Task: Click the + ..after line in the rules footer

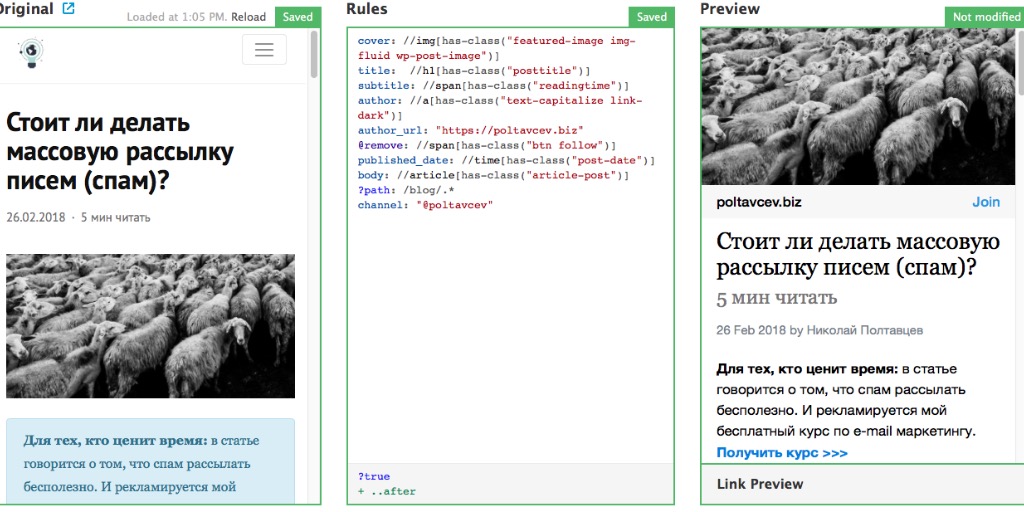Action: pyautogui.click(x=387, y=492)
